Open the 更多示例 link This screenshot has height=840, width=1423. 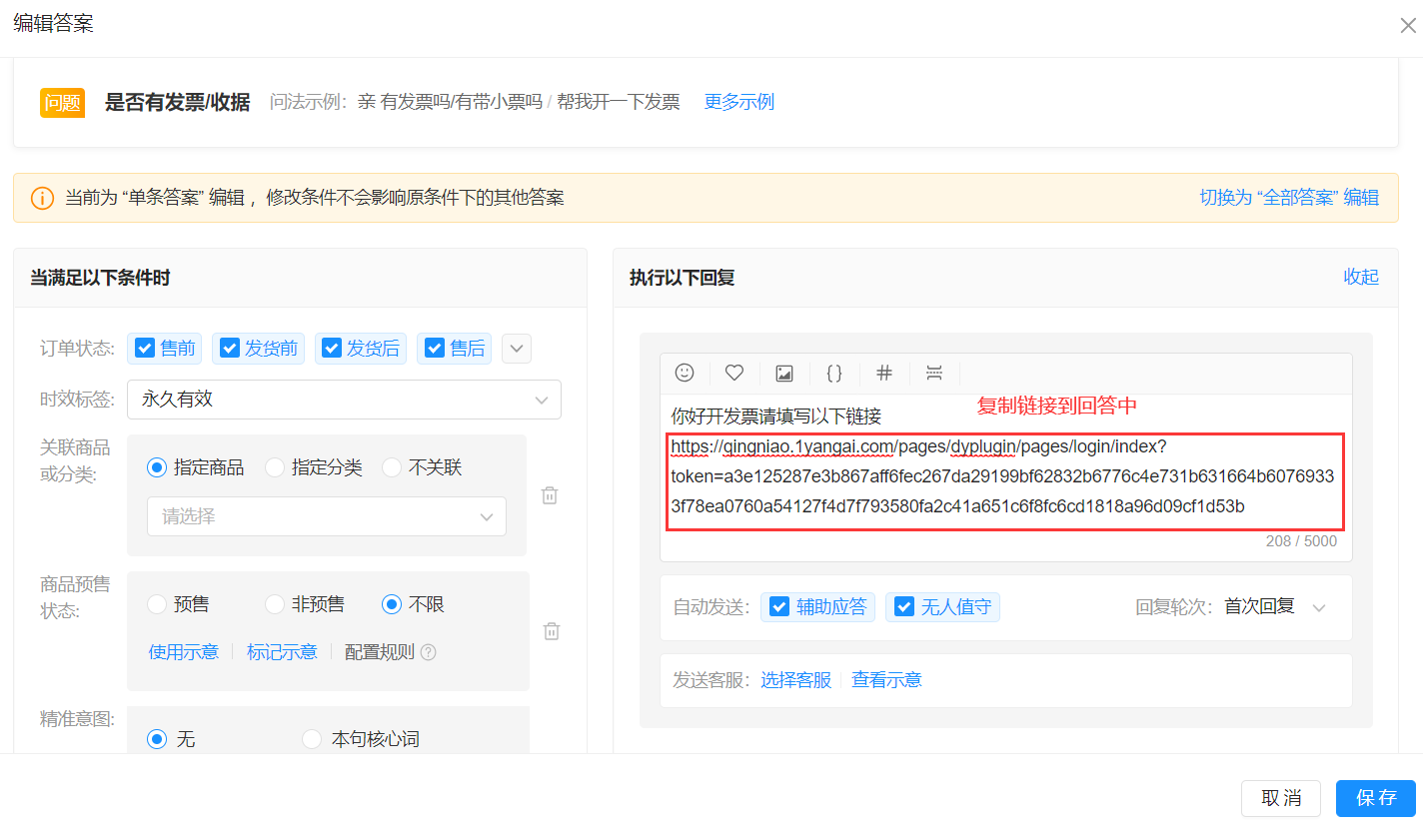tap(739, 102)
